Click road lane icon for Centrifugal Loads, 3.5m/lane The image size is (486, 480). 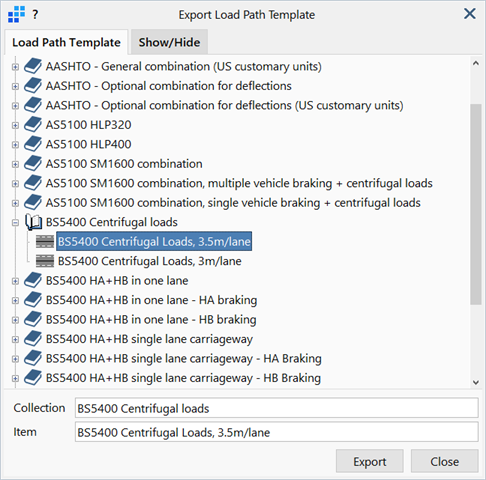point(45,241)
